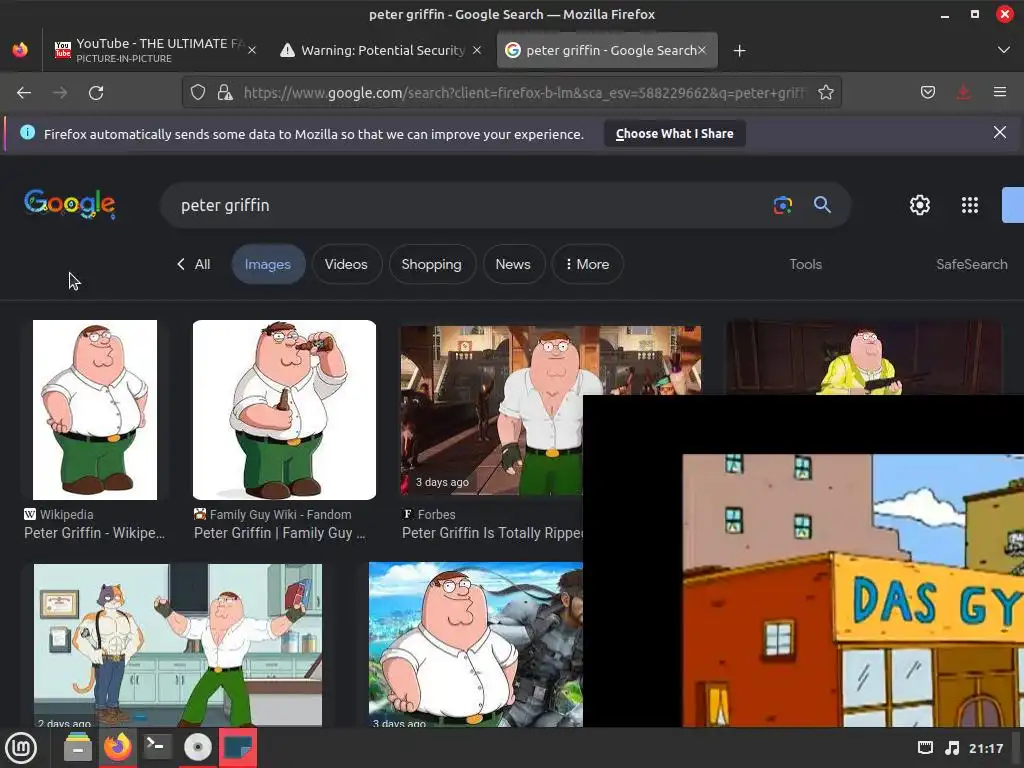Click the disc icon in the panel
Image resolution: width=1024 pixels, height=768 pixels.
tap(197, 748)
